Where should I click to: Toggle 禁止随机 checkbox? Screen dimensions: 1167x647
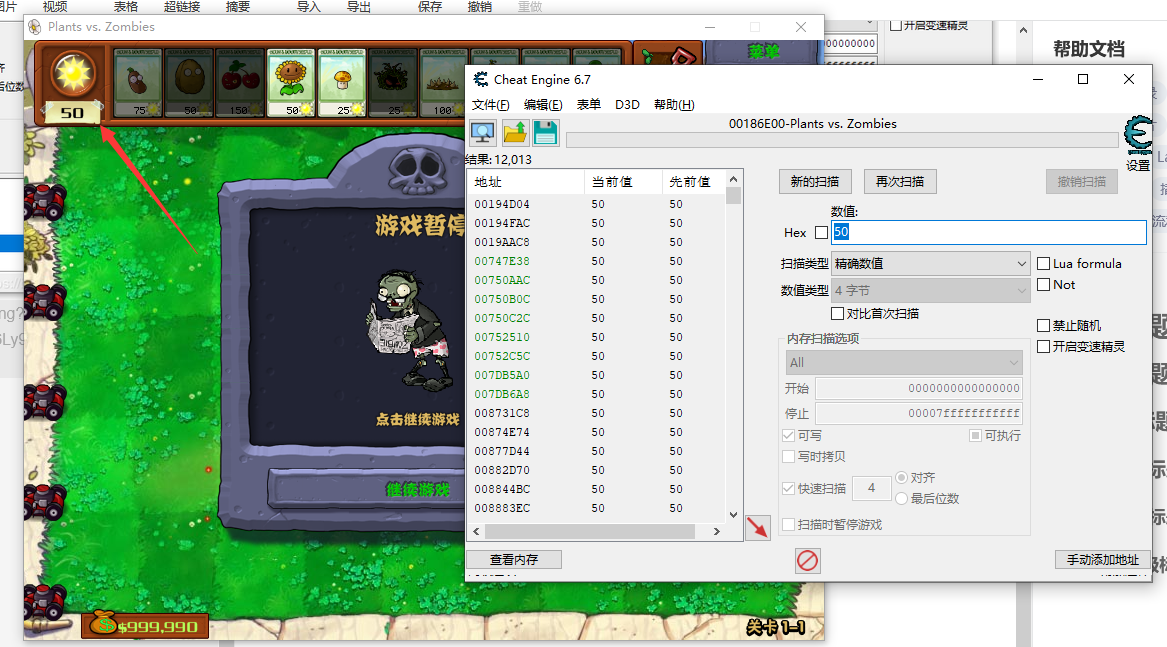pyautogui.click(x=1043, y=325)
